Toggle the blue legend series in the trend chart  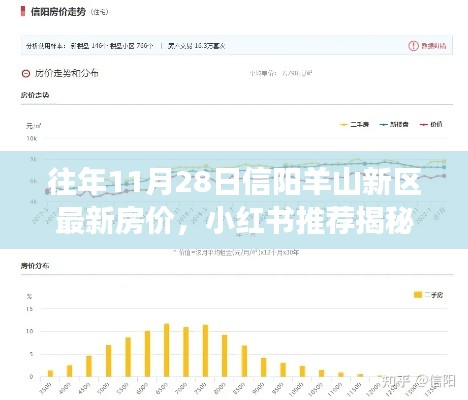click(394, 125)
